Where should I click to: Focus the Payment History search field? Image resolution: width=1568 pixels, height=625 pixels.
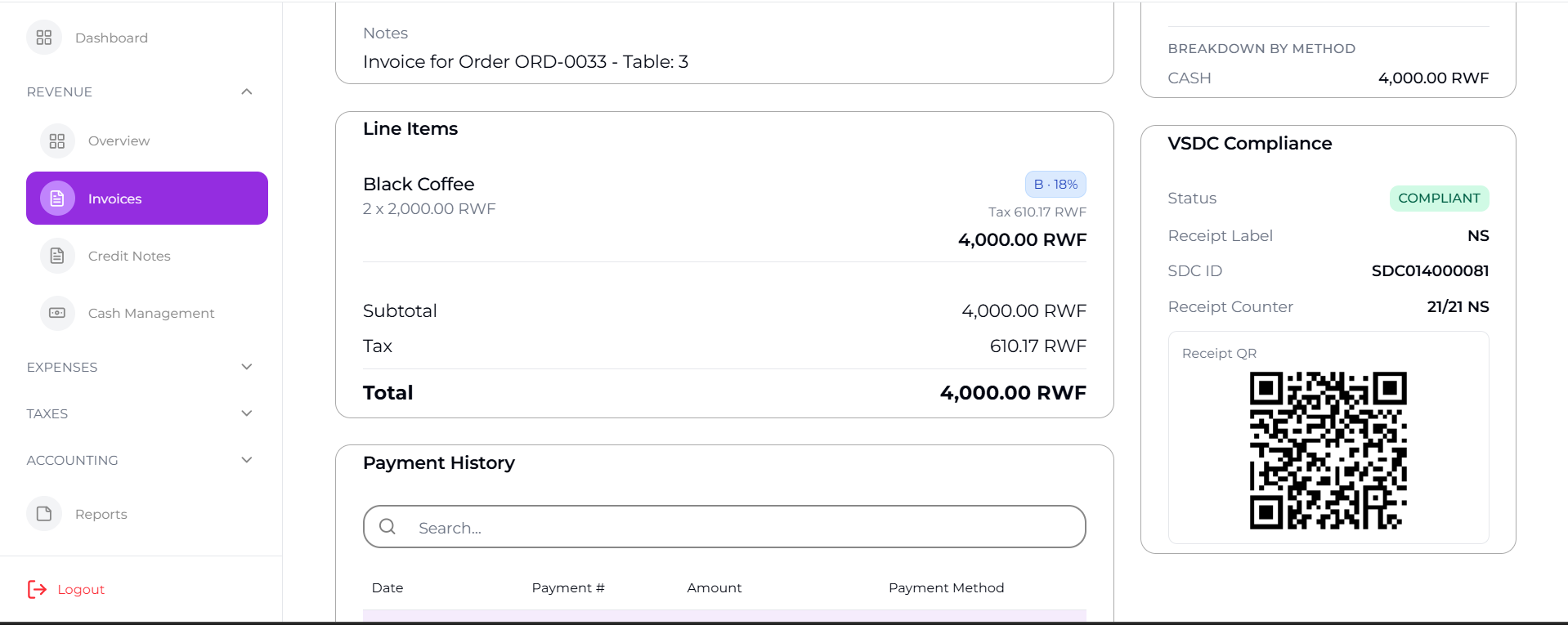724,527
